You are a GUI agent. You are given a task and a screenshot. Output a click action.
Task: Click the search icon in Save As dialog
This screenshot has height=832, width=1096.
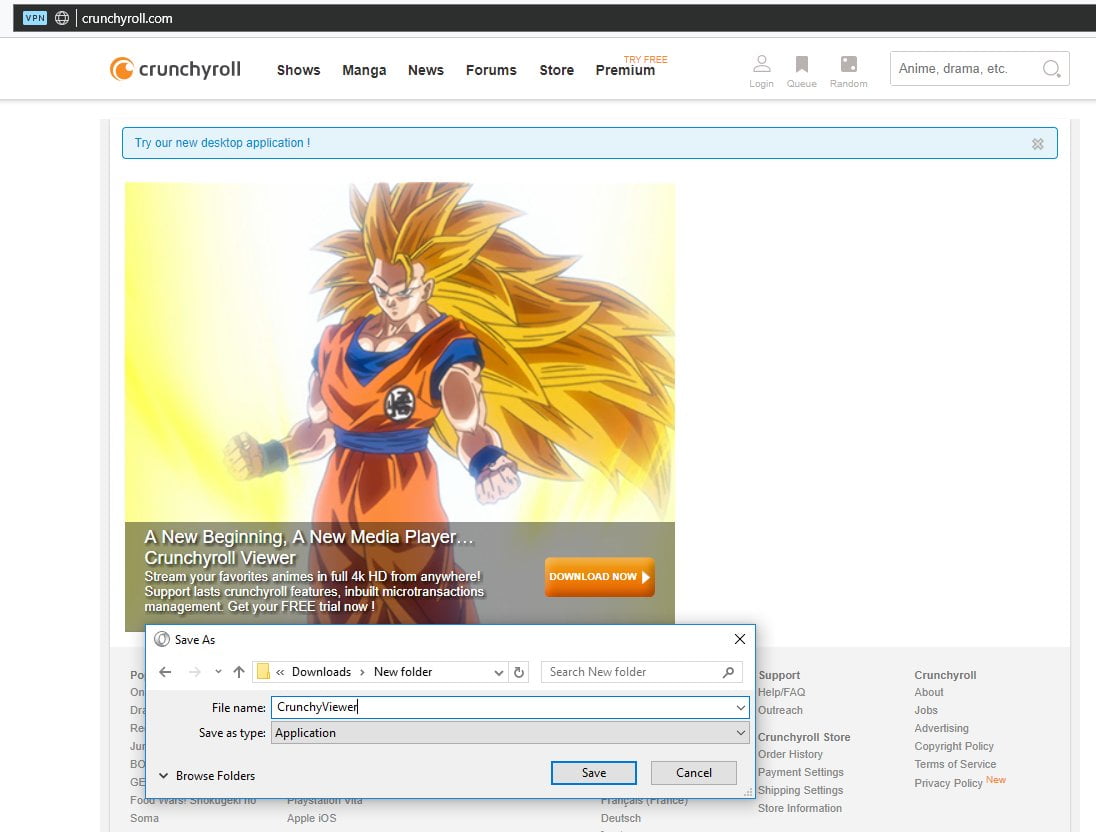coord(728,672)
